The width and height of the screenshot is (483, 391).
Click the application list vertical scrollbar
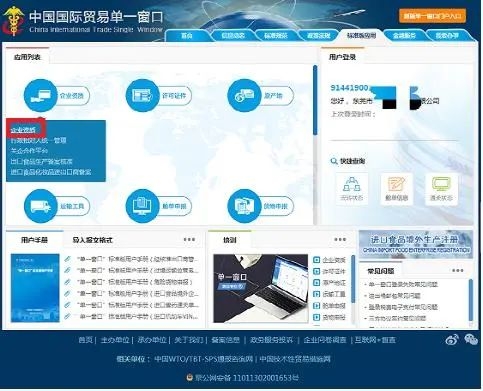315,100
